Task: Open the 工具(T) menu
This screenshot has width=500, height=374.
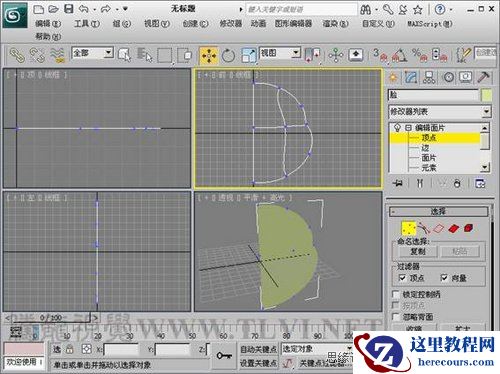Action: point(87,23)
